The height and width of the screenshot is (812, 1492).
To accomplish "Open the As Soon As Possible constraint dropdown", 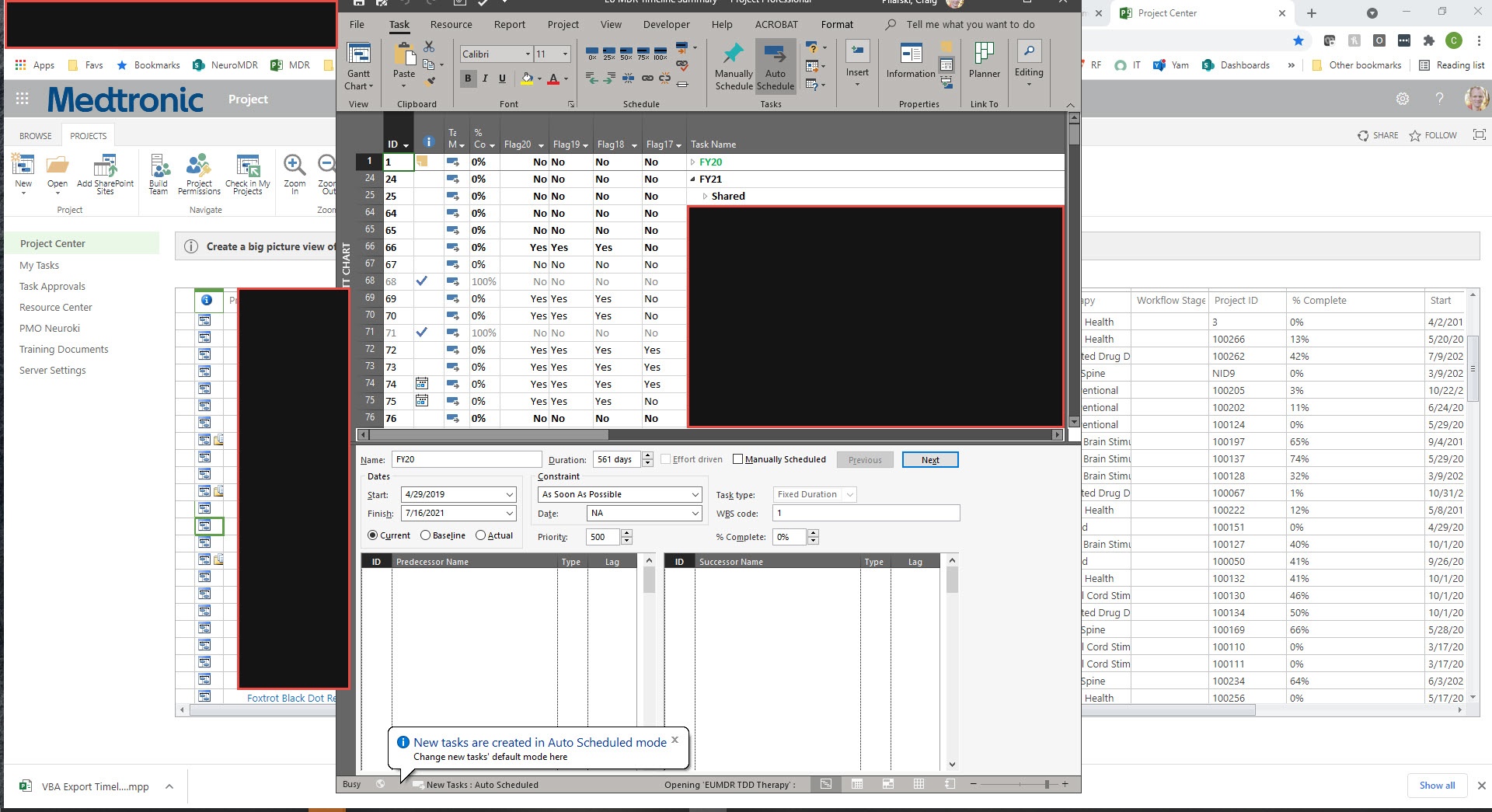I will [695, 494].
